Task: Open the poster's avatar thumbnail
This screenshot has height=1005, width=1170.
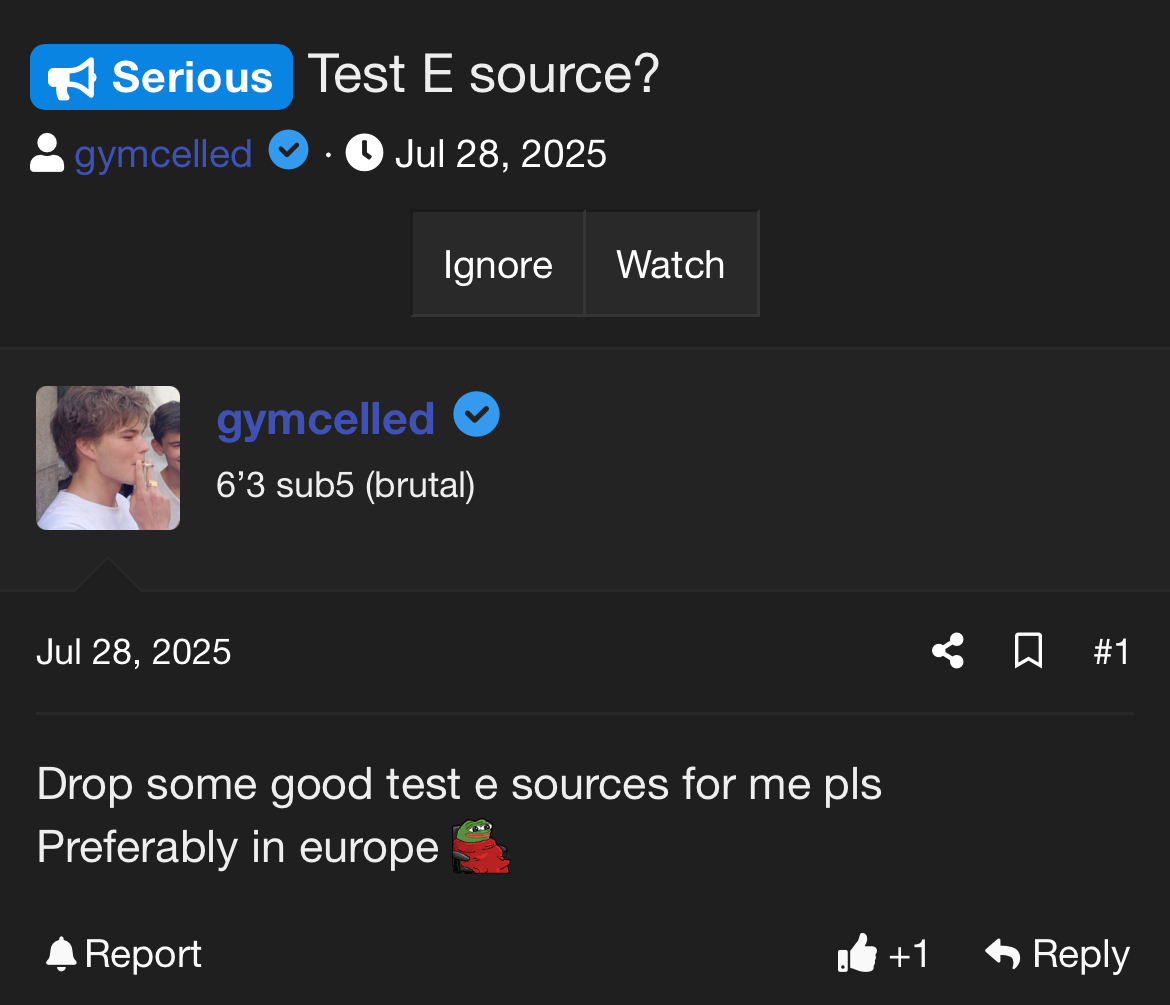Action: tap(108, 458)
